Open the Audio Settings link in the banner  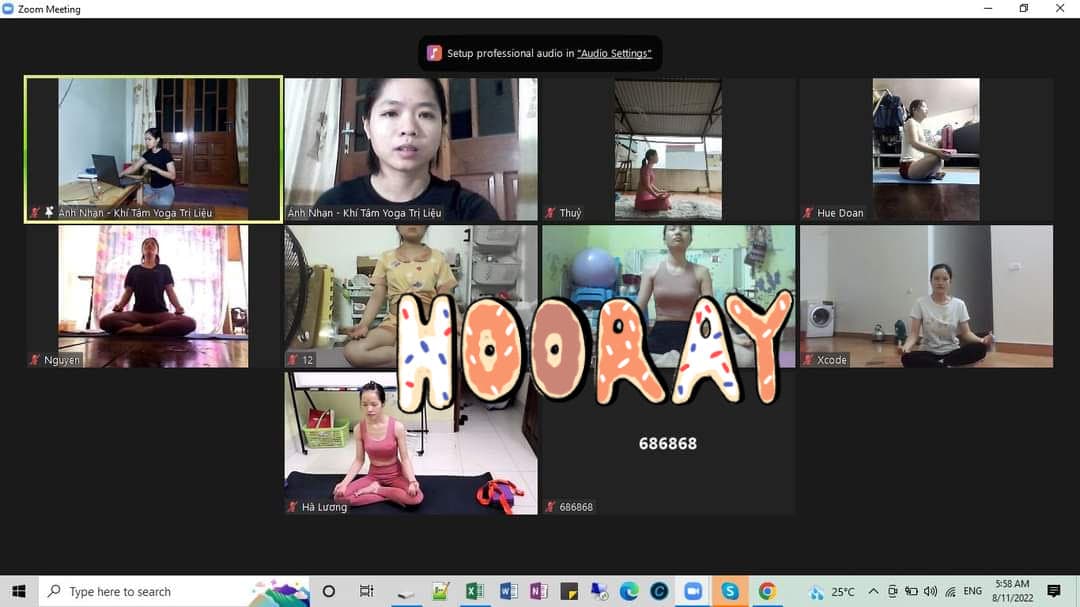tap(614, 53)
